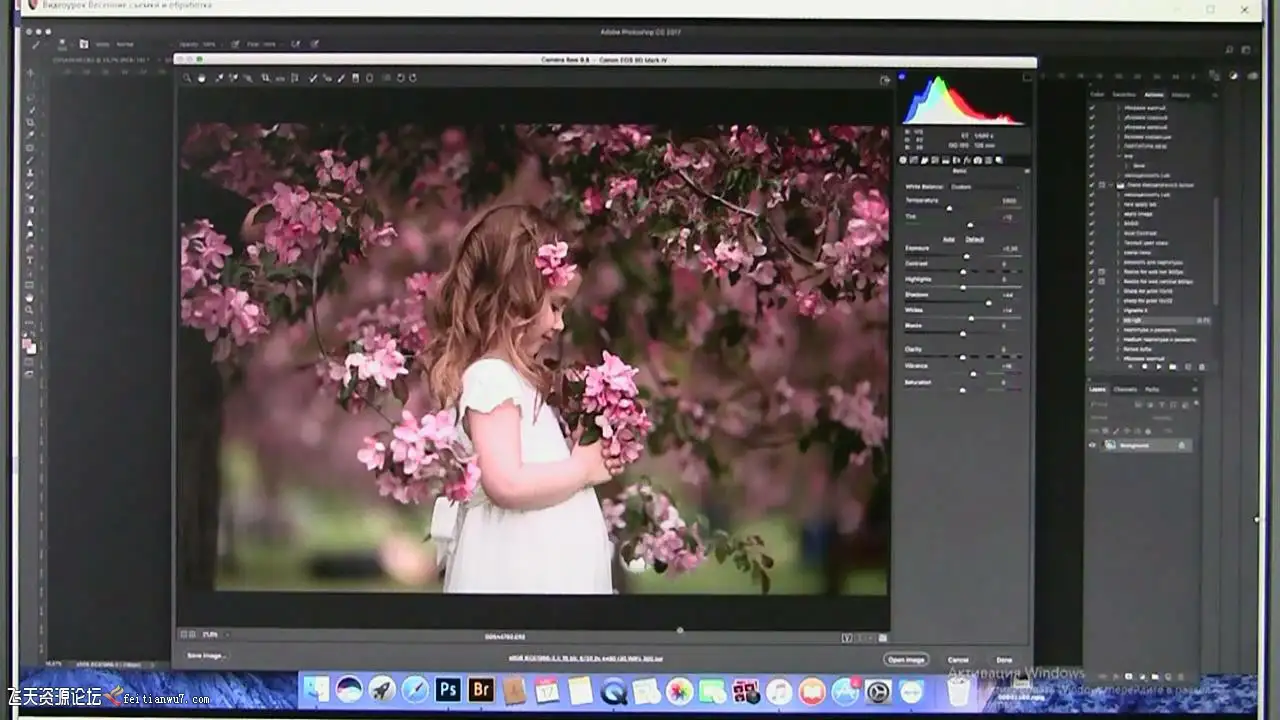Viewport: 1280px width, 720px height.
Task: Open Finder from the Dock
Action: coord(316,690)
